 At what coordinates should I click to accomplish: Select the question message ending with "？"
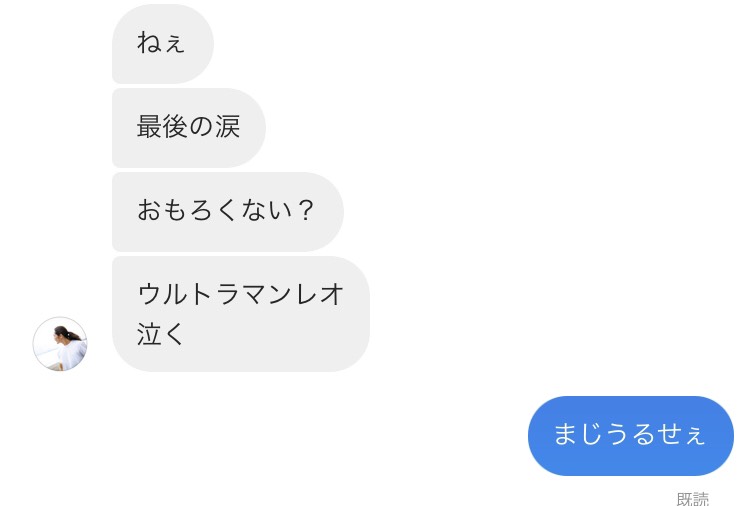click(227, 212)
